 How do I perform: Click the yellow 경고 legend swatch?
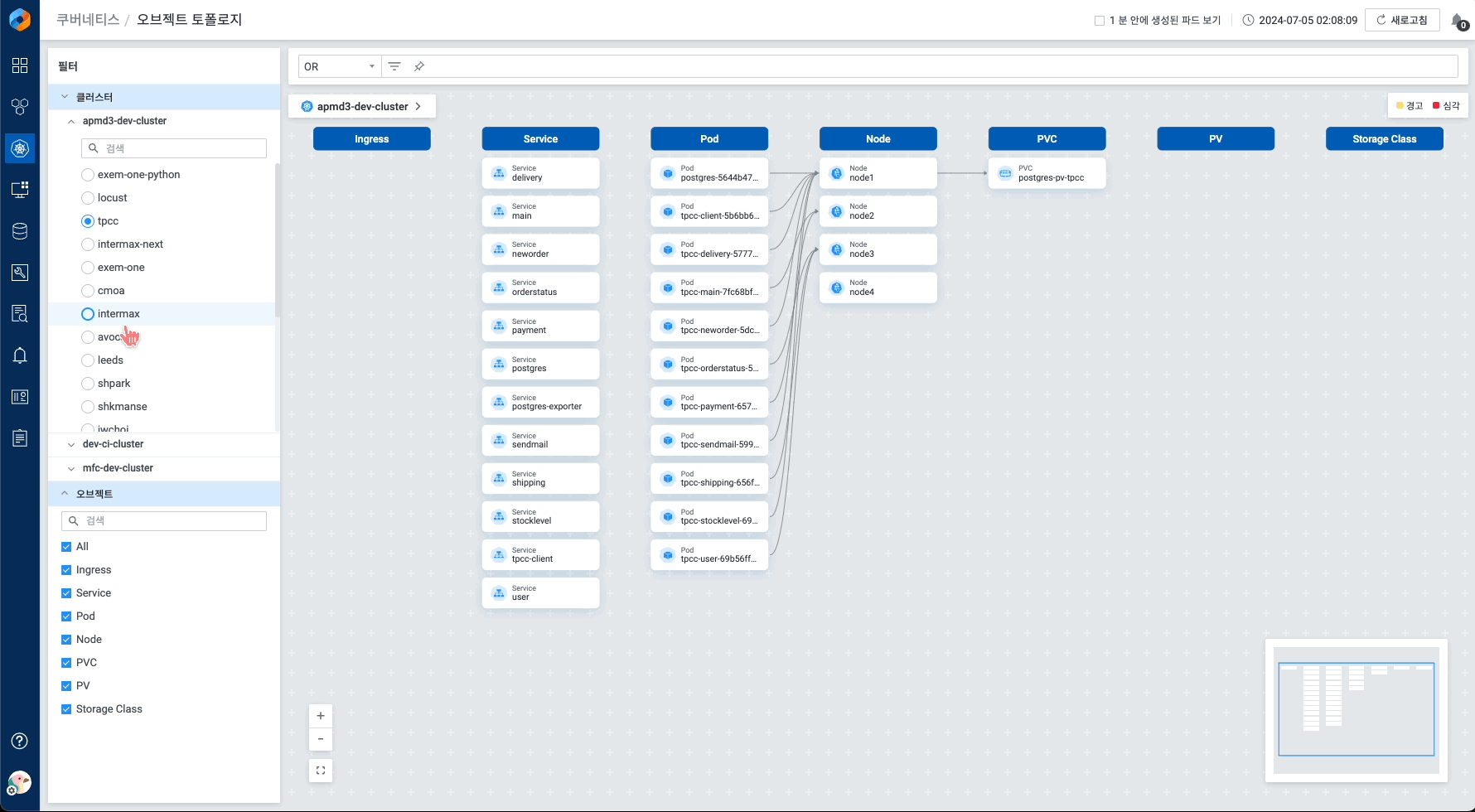(x=1400, y=105)
